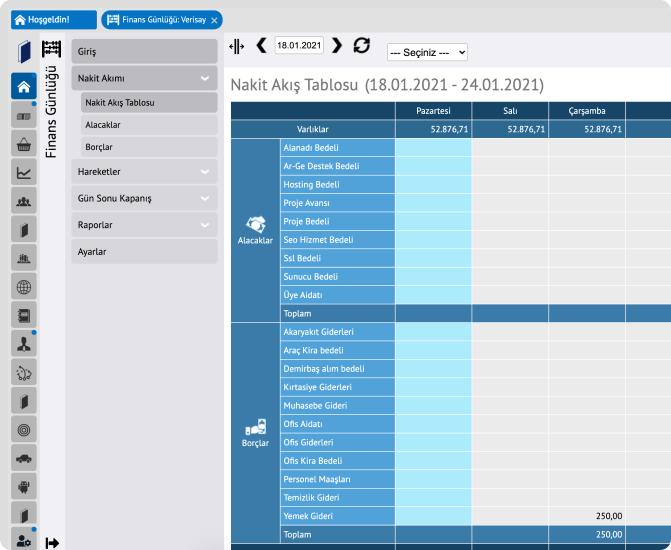Click the Muhasebe Gideri row label
Viewport: 671px width, 550px height.
tap(337, 405)
